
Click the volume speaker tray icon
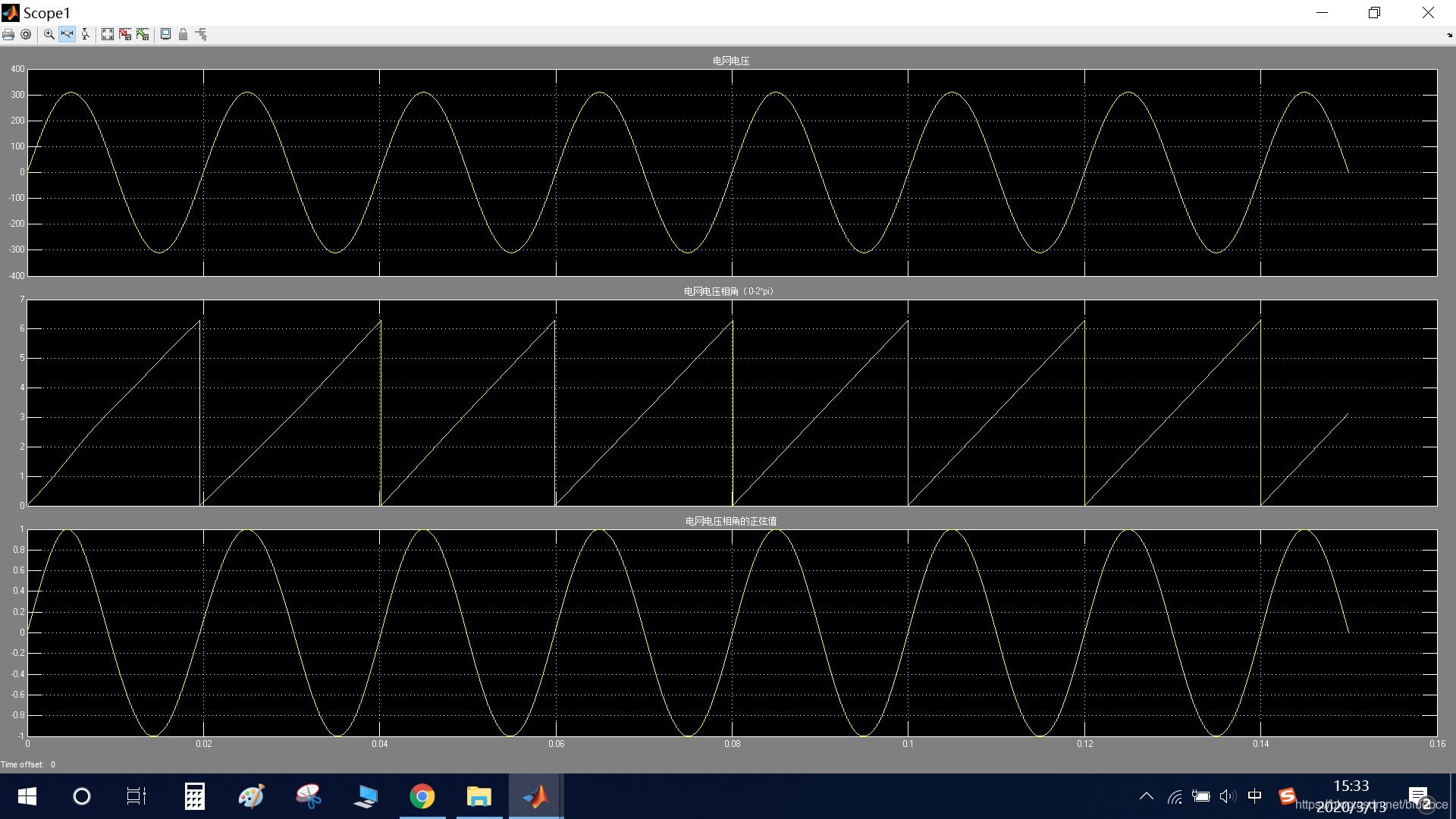click(x=1227, y=796)
